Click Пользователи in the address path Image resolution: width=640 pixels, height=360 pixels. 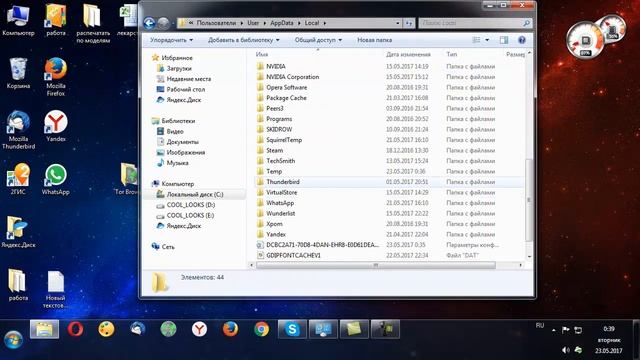pyautogui.click(x=216, y=23)
